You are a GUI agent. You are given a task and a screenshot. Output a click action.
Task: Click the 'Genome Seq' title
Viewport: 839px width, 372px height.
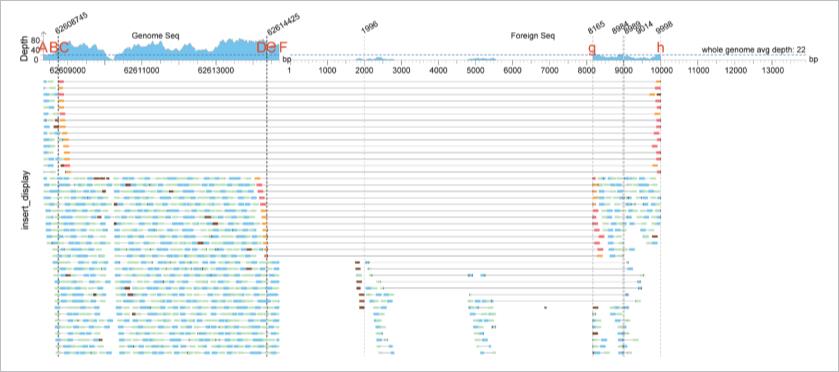(155, 35)
